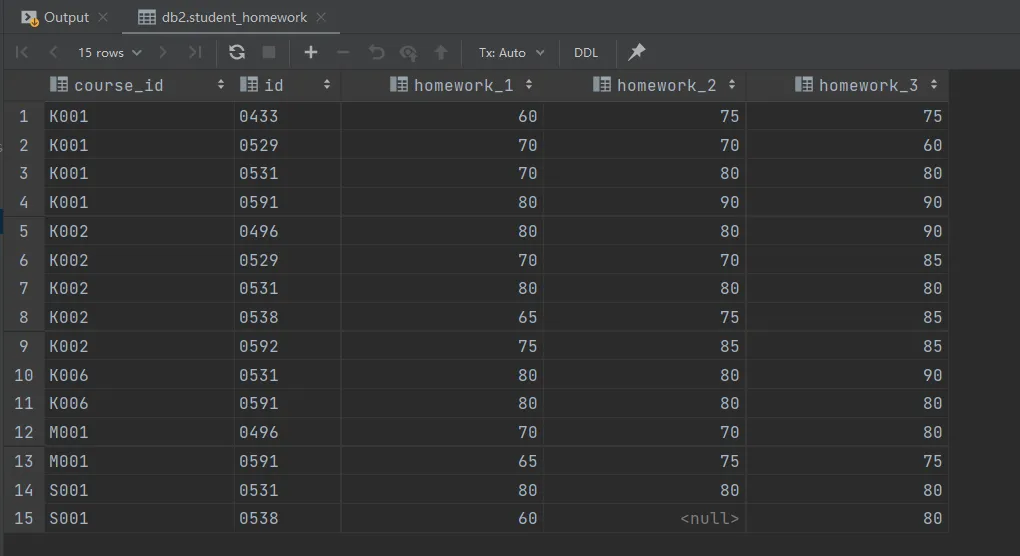Submit changes with the up arrow icon

point(441,52)
